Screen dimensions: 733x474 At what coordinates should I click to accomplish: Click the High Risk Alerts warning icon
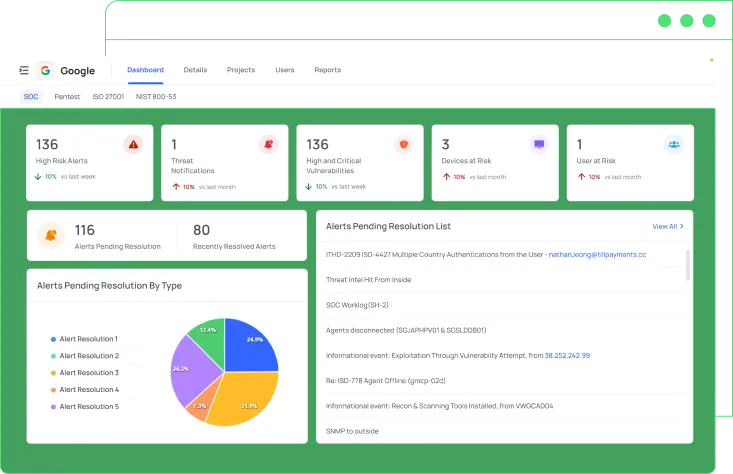133,145
